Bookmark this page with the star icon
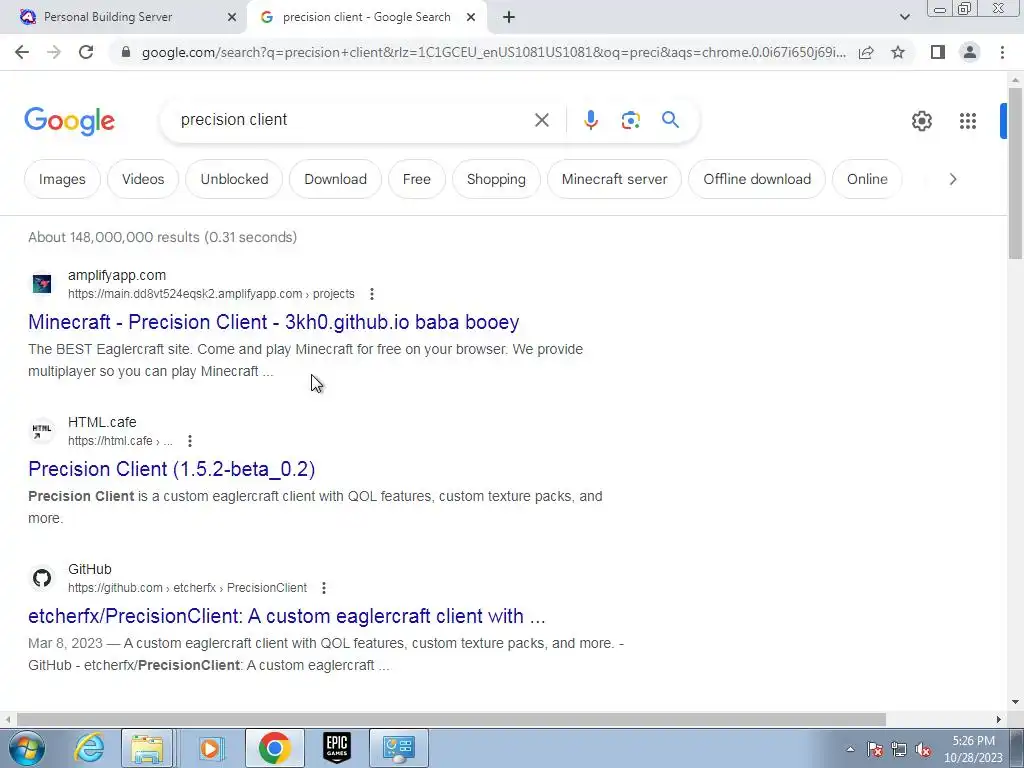This screenshot has height=768, width=1024. pyautogui.click(x=898, y=52)
